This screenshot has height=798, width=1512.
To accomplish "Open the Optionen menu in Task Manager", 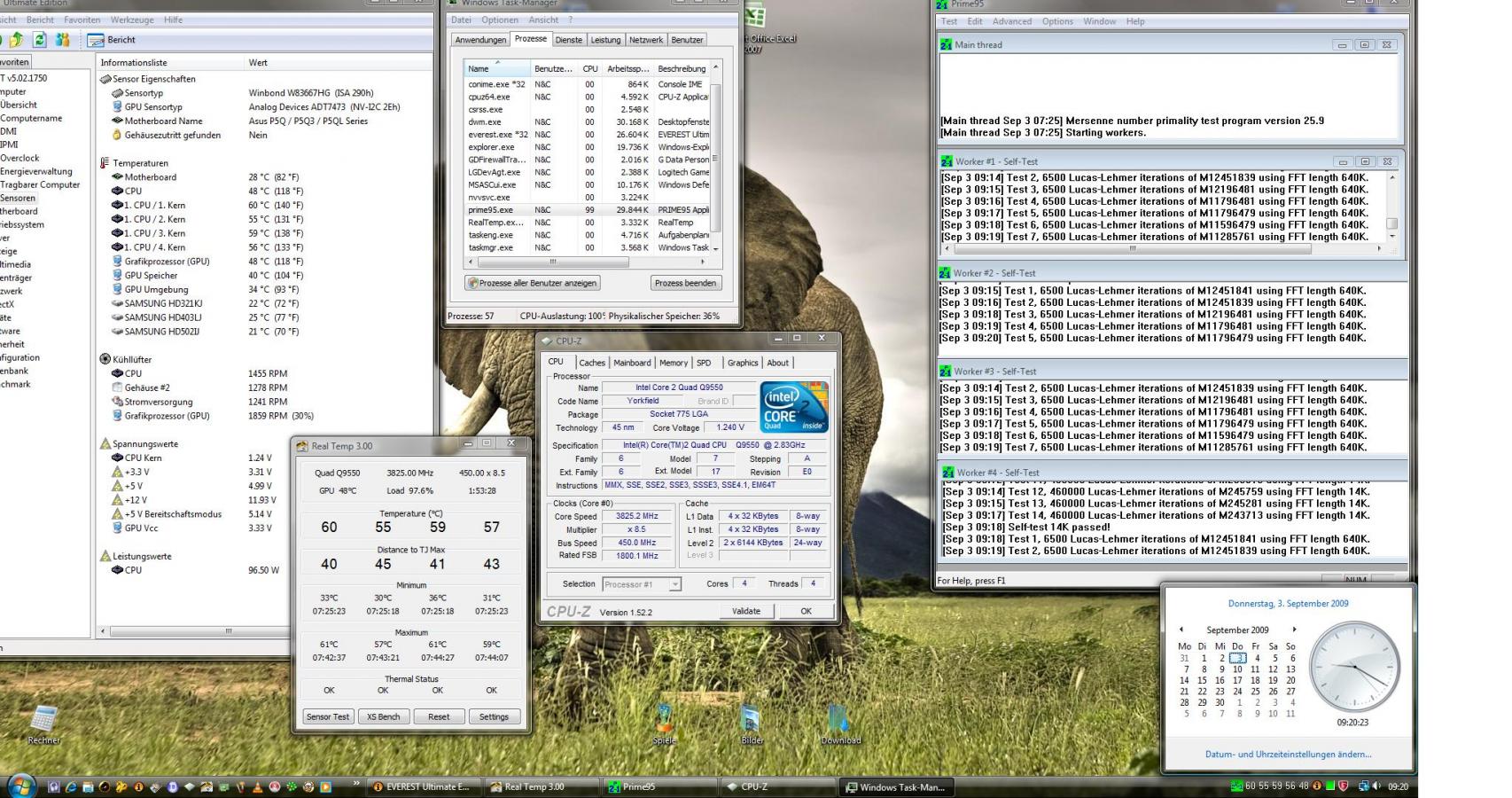I will 500,20.
